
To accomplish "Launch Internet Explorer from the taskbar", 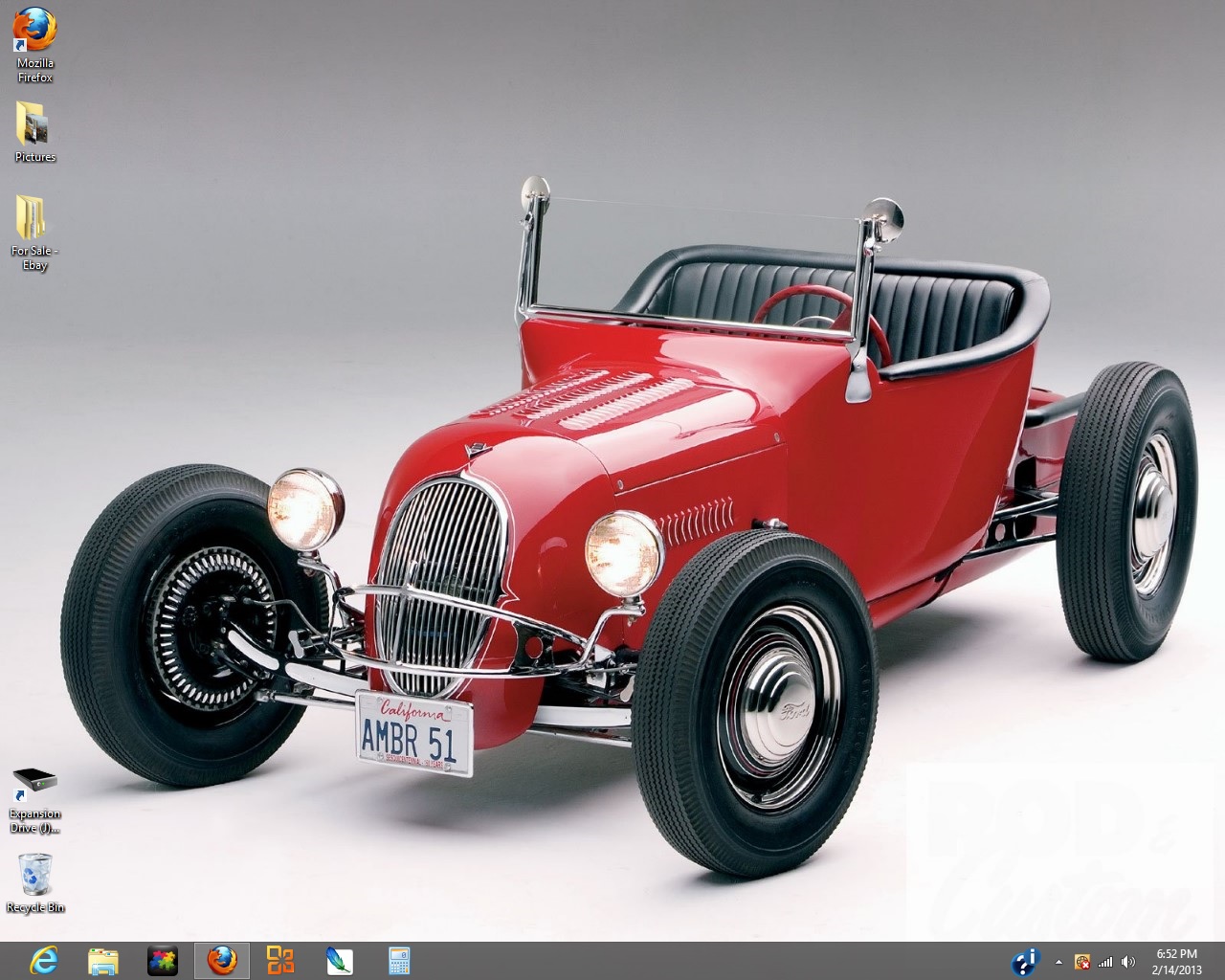I will tap(43, 960).
